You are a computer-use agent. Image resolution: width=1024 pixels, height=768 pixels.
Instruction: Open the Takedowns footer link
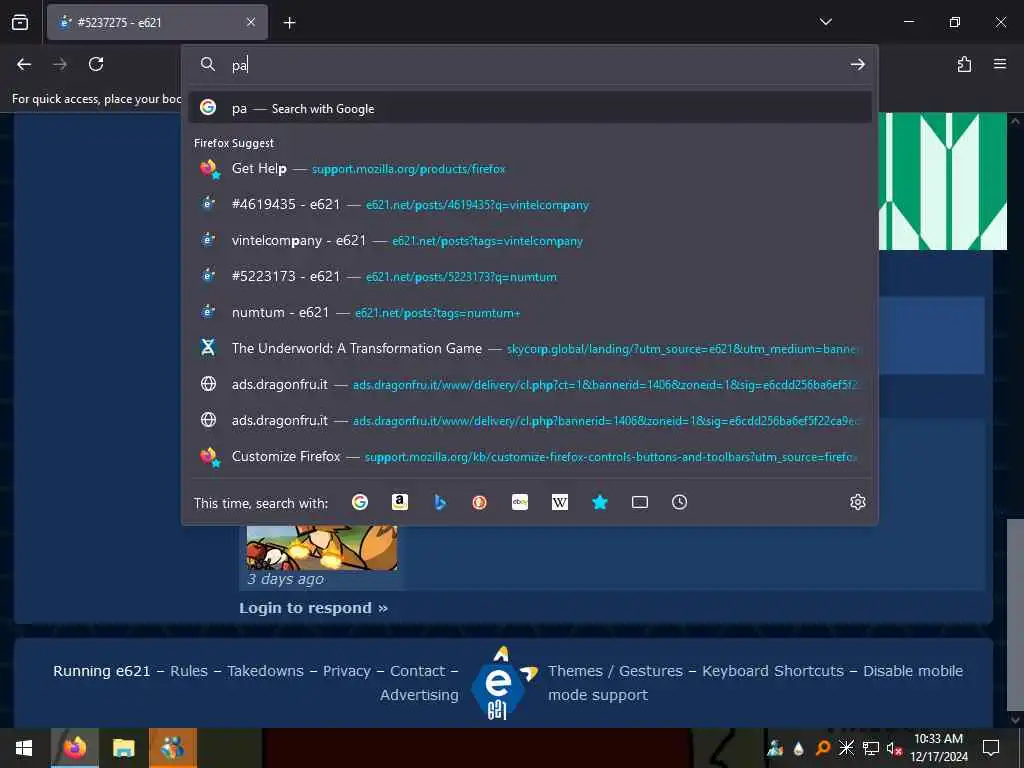(x=265, y=671)
